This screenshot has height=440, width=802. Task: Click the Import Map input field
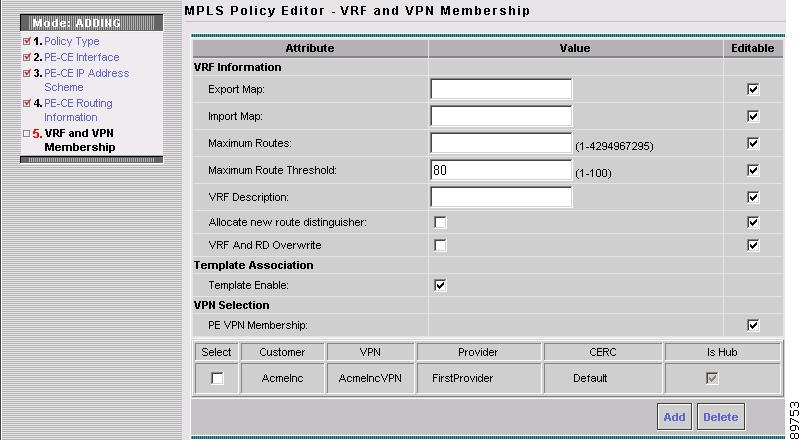pyautogui.click(x=501, y=116)
